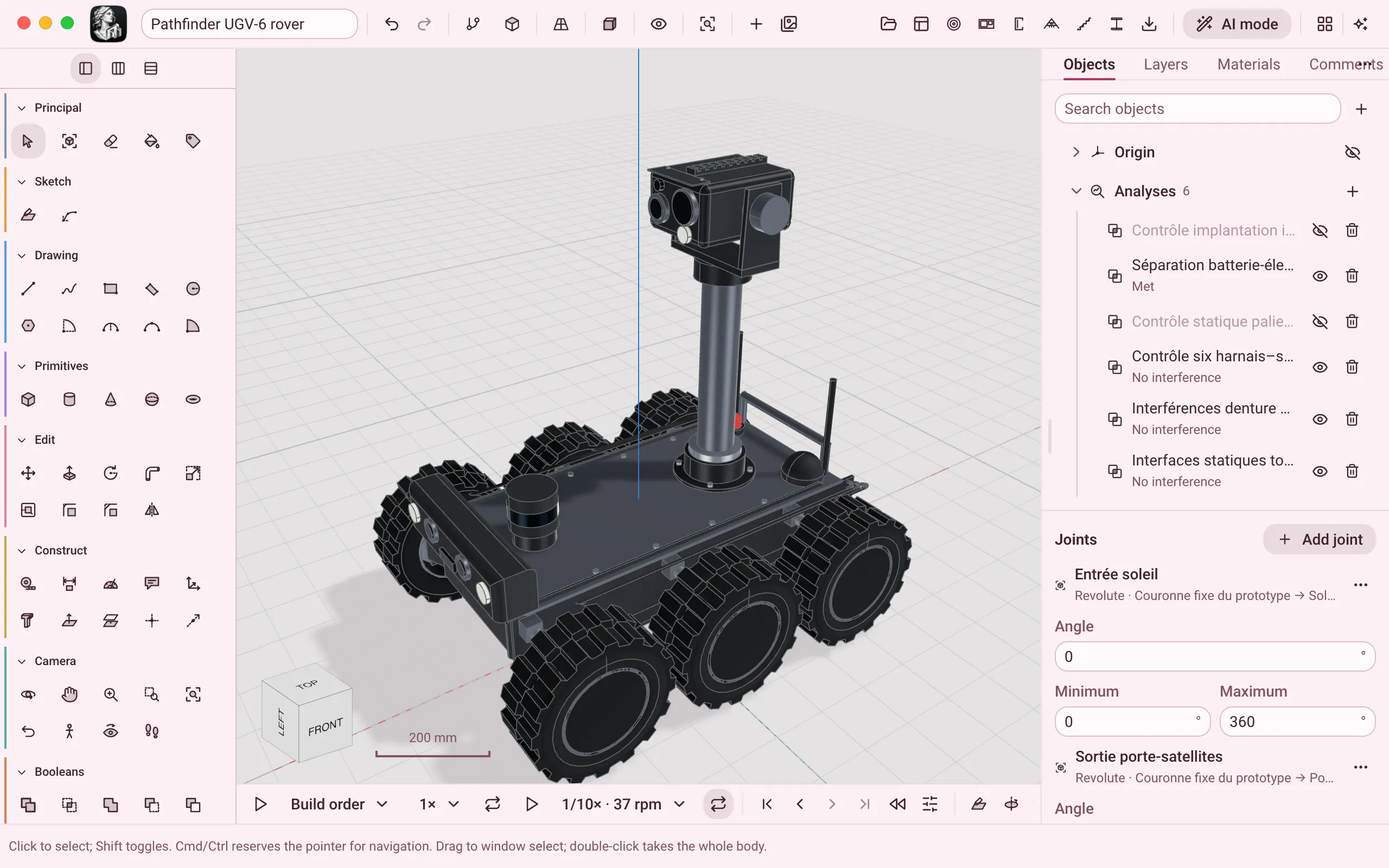The width and height of the screenshot is (1389, 868).
Task: Click the Search objects field
Action: click(1197, 108)
